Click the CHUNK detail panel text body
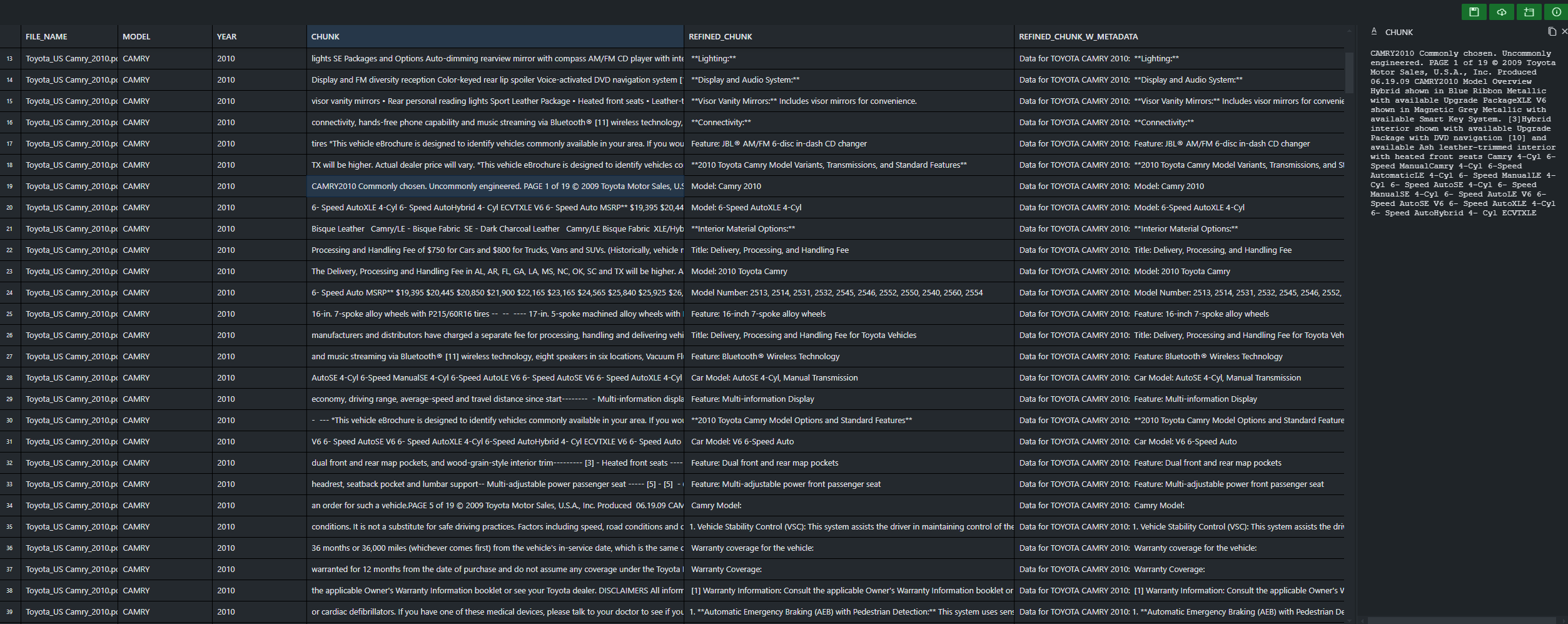Viewport: 1568px width, 624px height. coord(1463,133)
